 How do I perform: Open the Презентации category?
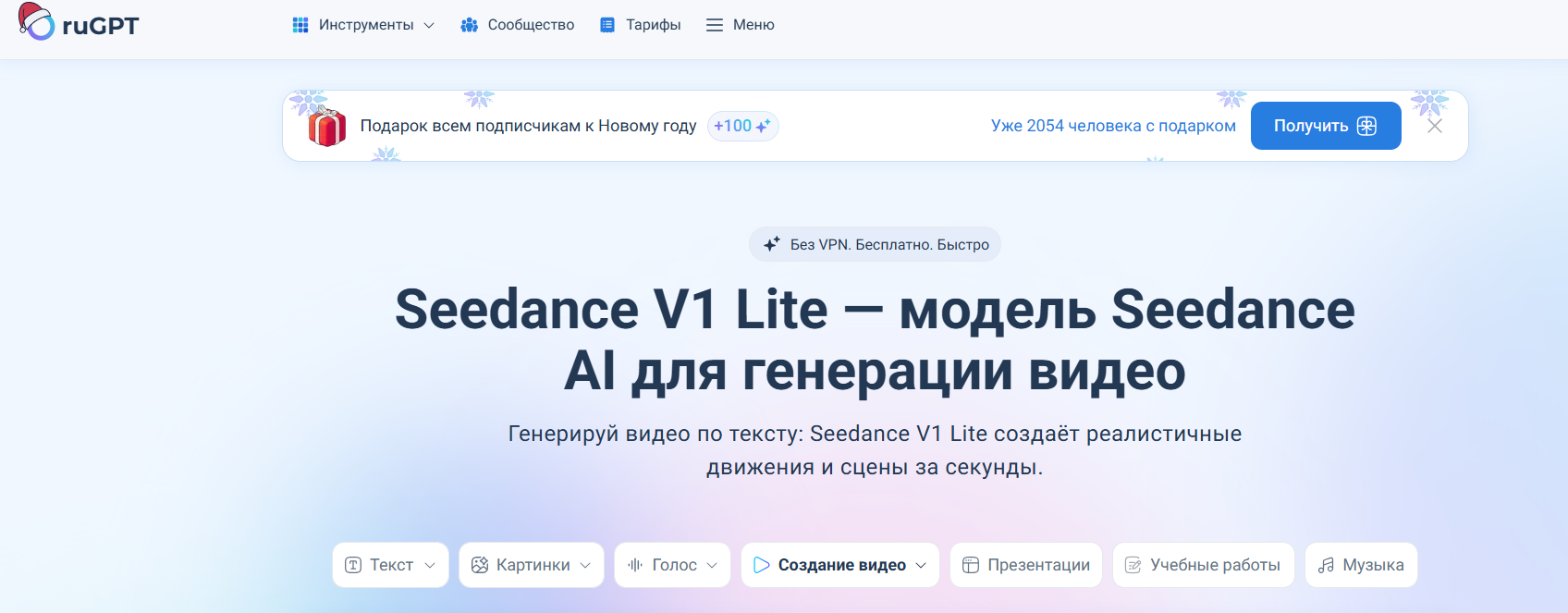[x=1026, y=565]
